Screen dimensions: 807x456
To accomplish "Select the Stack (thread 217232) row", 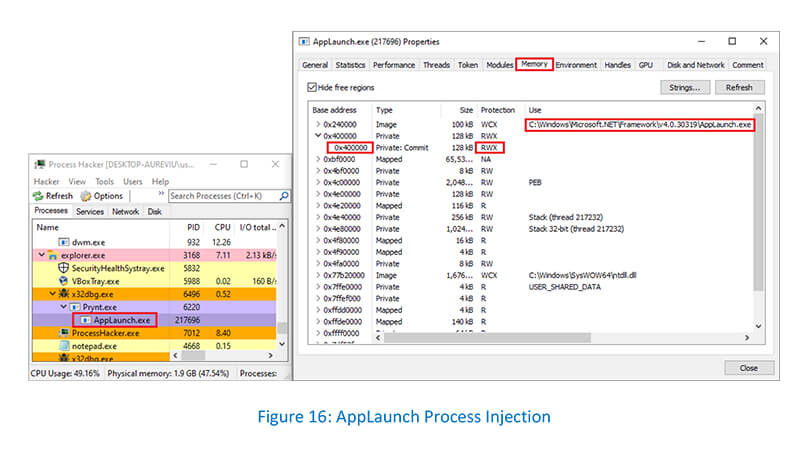I will tap(530, 217).
